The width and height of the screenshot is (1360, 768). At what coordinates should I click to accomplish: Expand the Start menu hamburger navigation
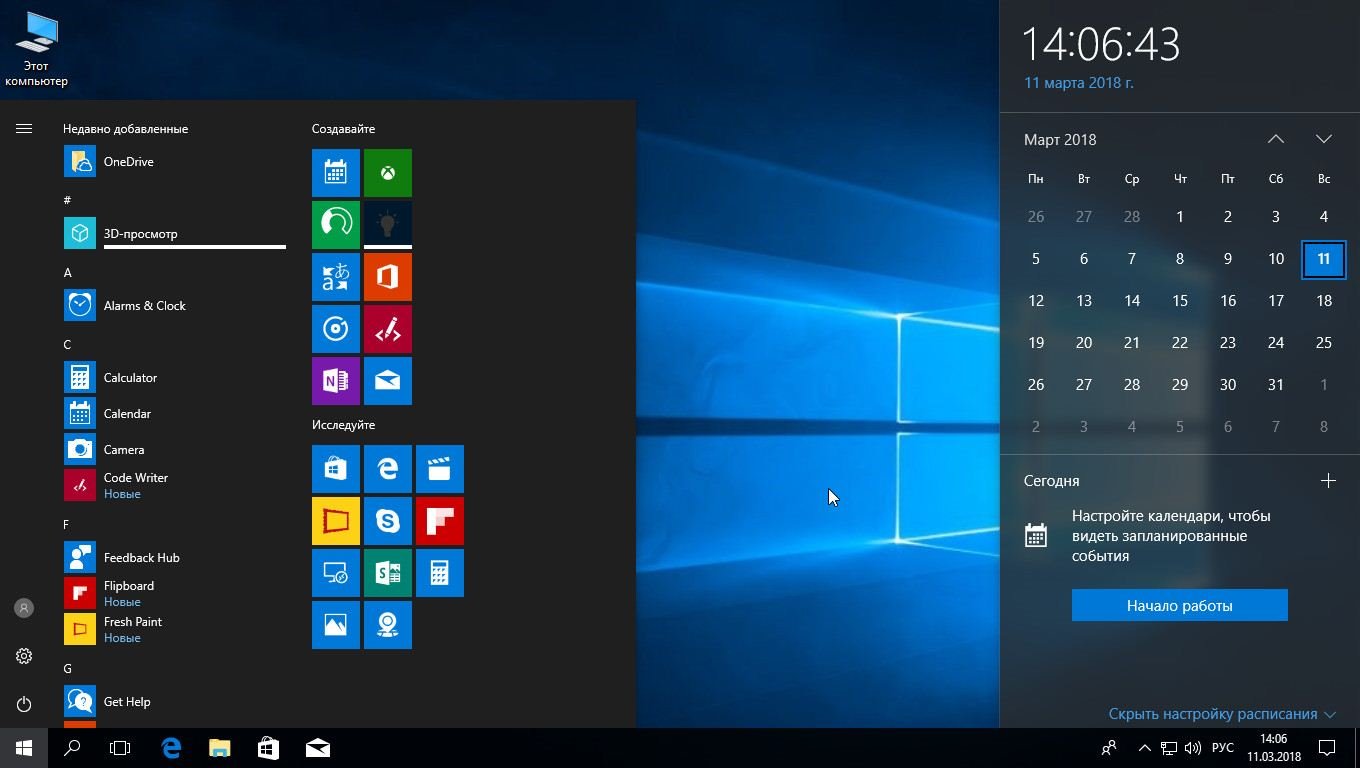tap(24, 128)
